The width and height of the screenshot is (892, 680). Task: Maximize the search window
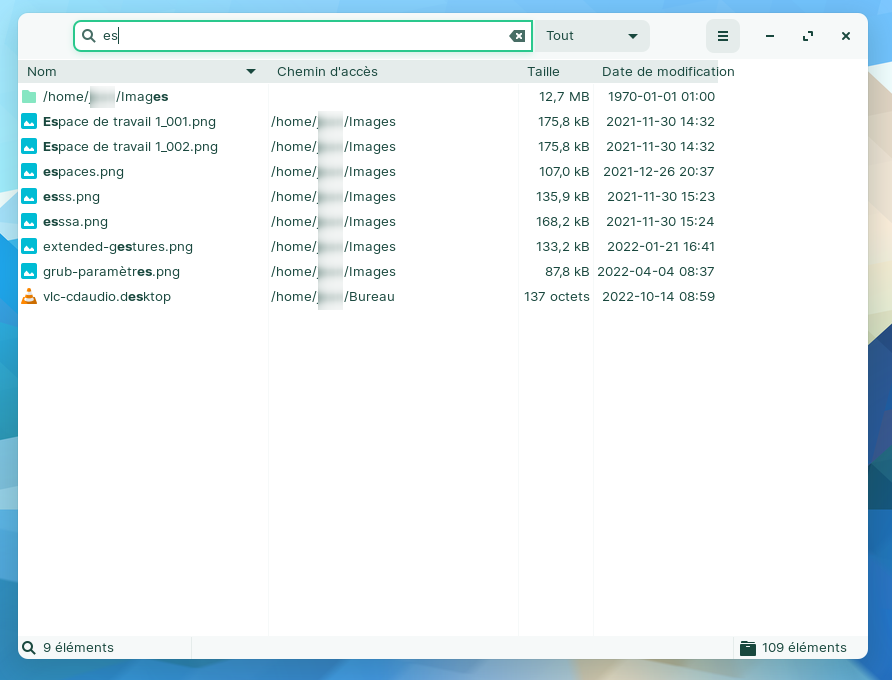[x=808, y=36]
